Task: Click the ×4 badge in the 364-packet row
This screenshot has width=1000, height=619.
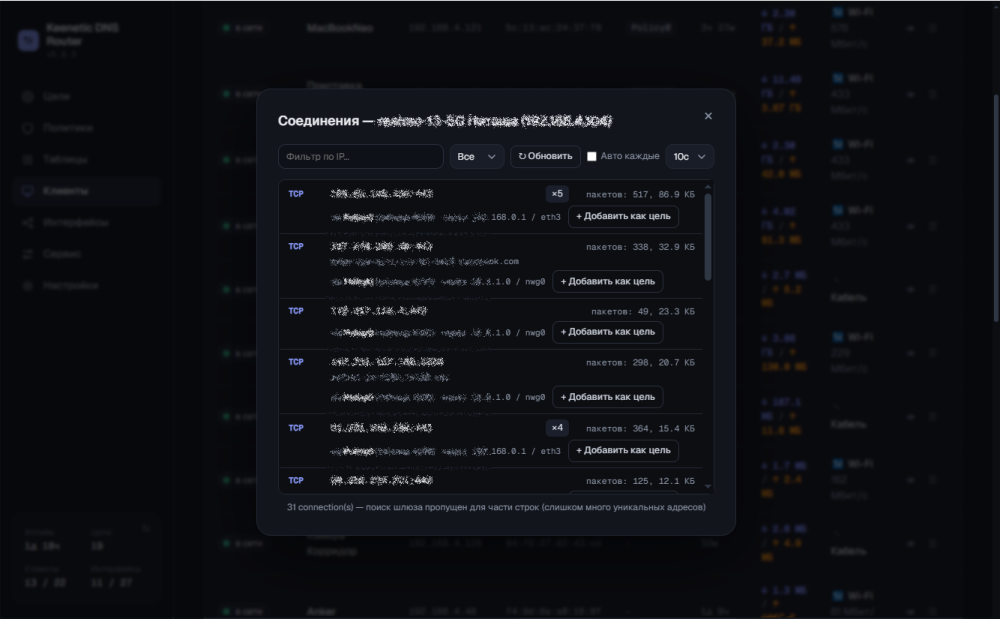Action: pyautogui.click(x=557, y=428)
